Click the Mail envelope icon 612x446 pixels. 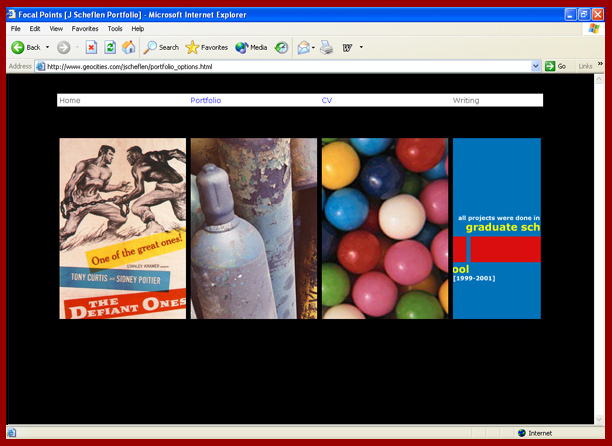pyautogui.click(x=304, y=48)
